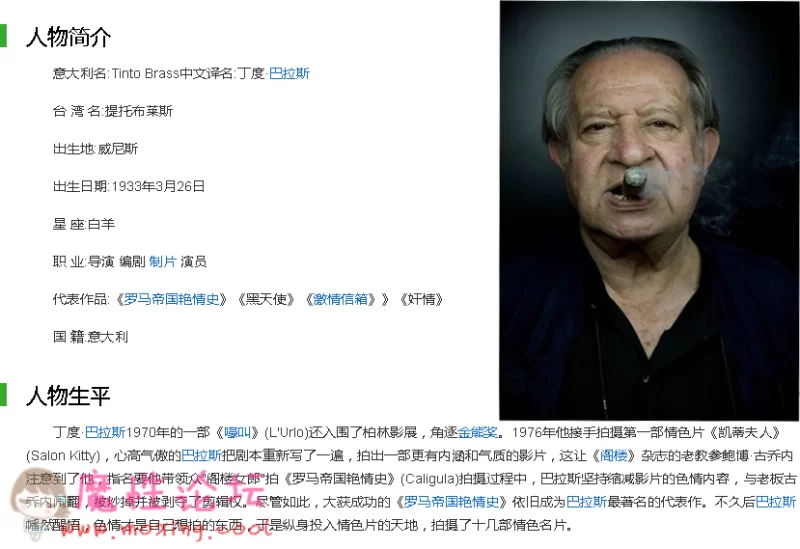This screenshot has width=800, height=549.
Task: Open the 巴拉斯 link before 最著名的代表作
Action: (x=587, y=502)
